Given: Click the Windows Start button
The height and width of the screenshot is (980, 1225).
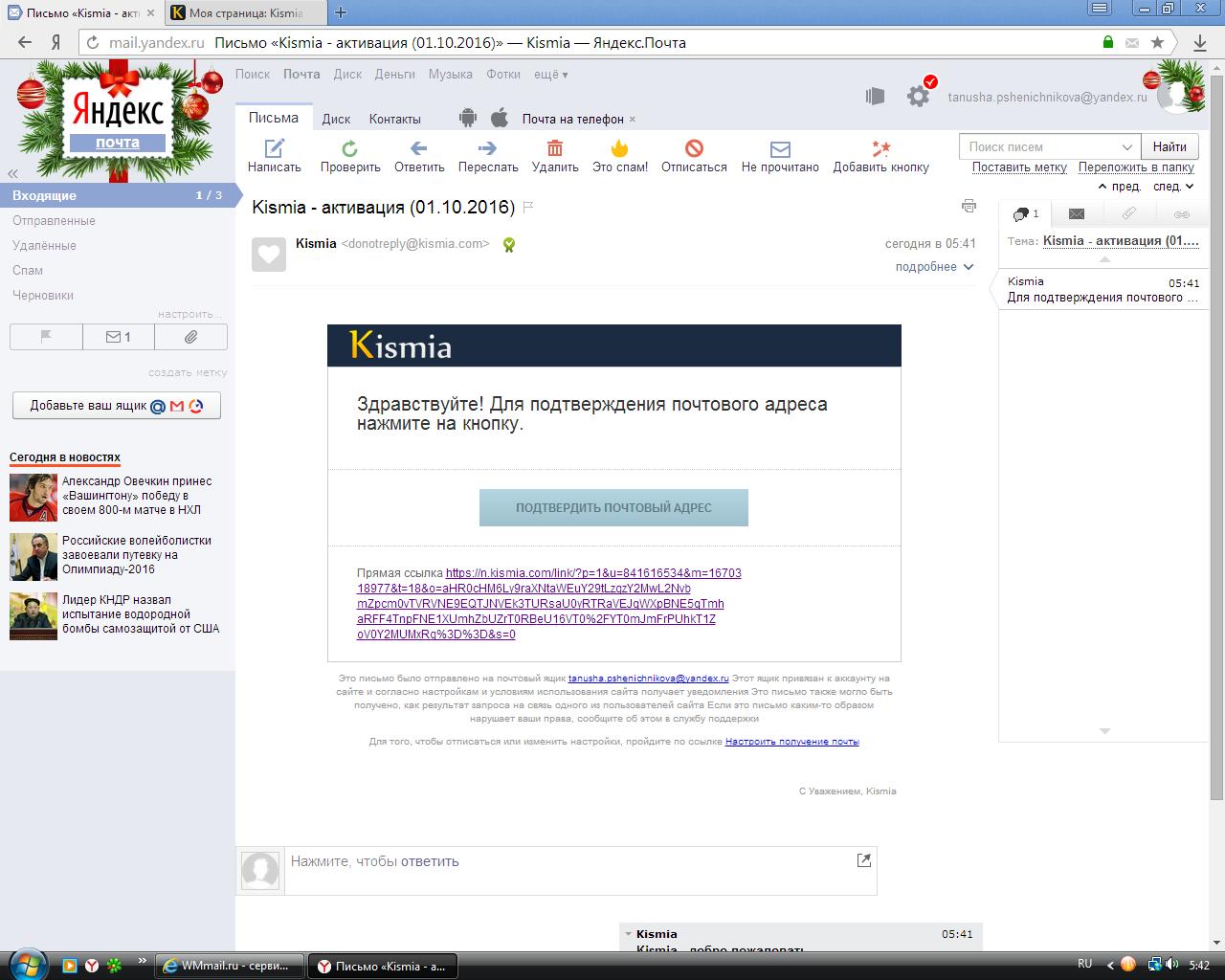Looking at the screenshot, I should click(x=26, y=964).
